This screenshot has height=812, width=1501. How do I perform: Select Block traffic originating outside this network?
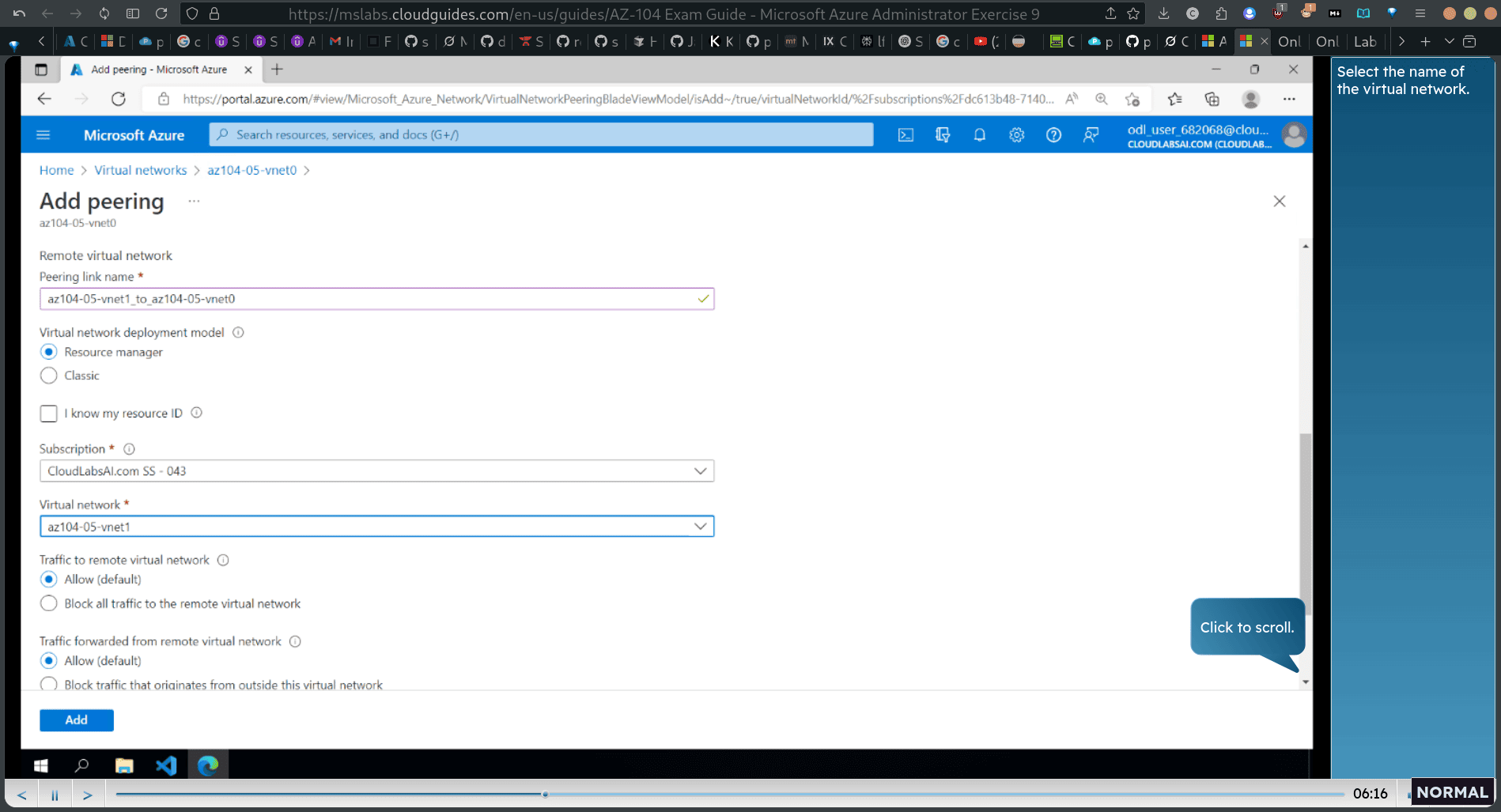[48, 684]
